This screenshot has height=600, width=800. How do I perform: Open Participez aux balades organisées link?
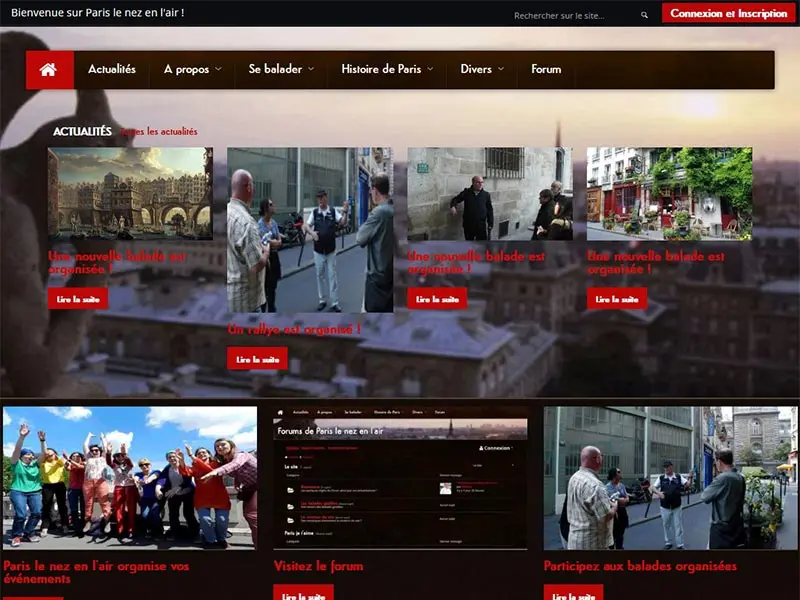[639, 566]
